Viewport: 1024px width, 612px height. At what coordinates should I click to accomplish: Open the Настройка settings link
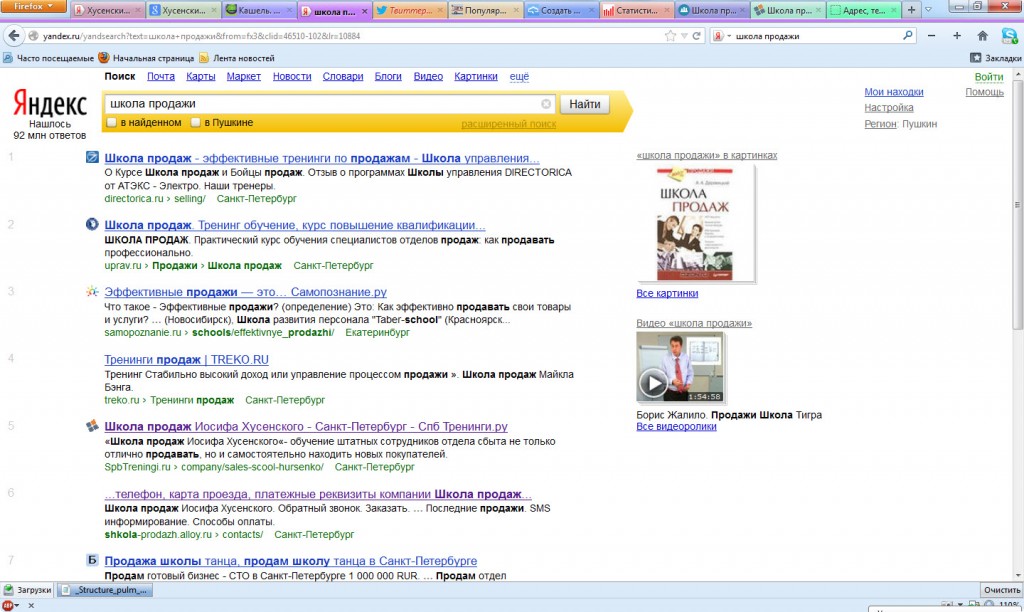click(888, 108)
